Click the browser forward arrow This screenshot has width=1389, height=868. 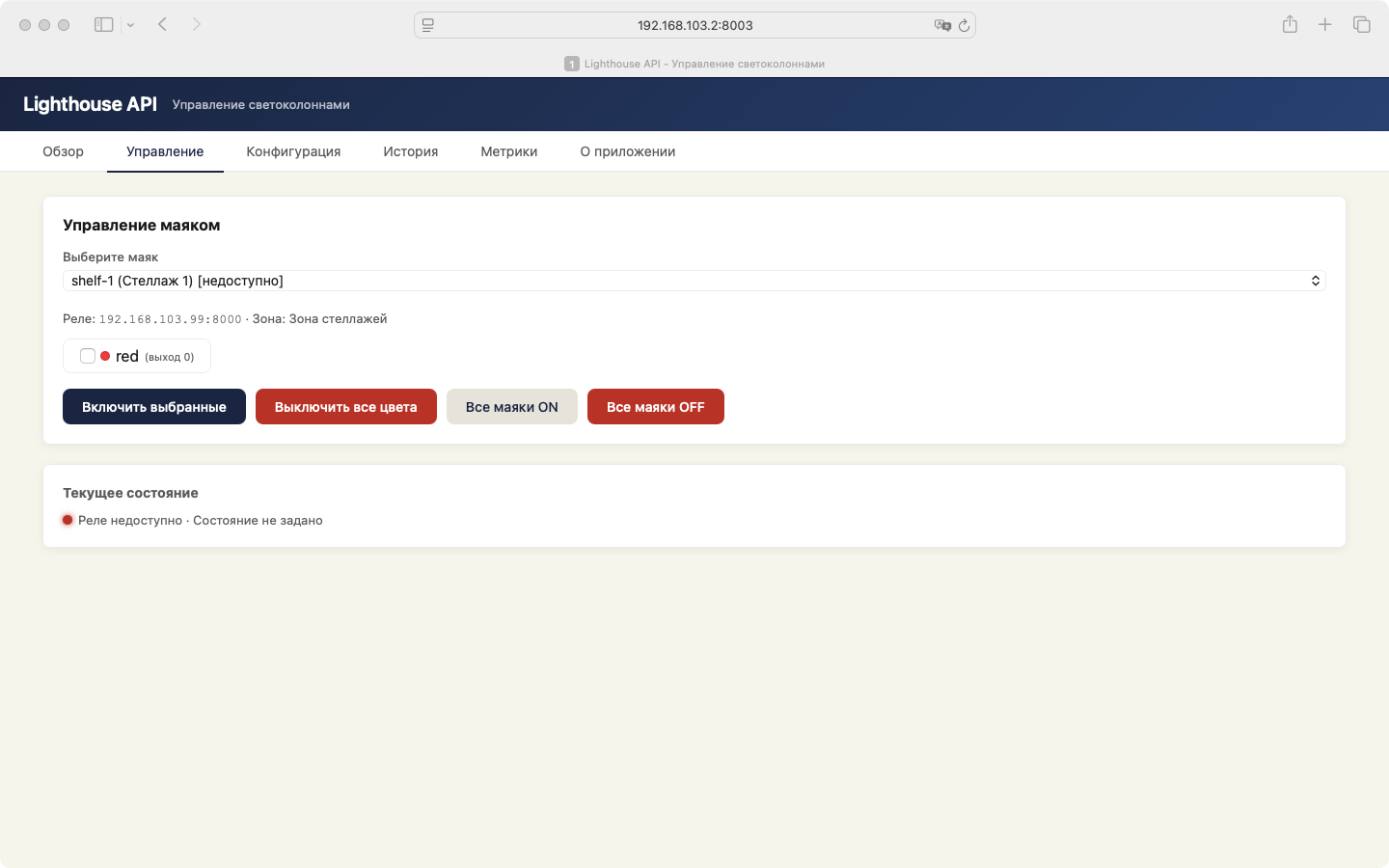(x=197, y=25)
